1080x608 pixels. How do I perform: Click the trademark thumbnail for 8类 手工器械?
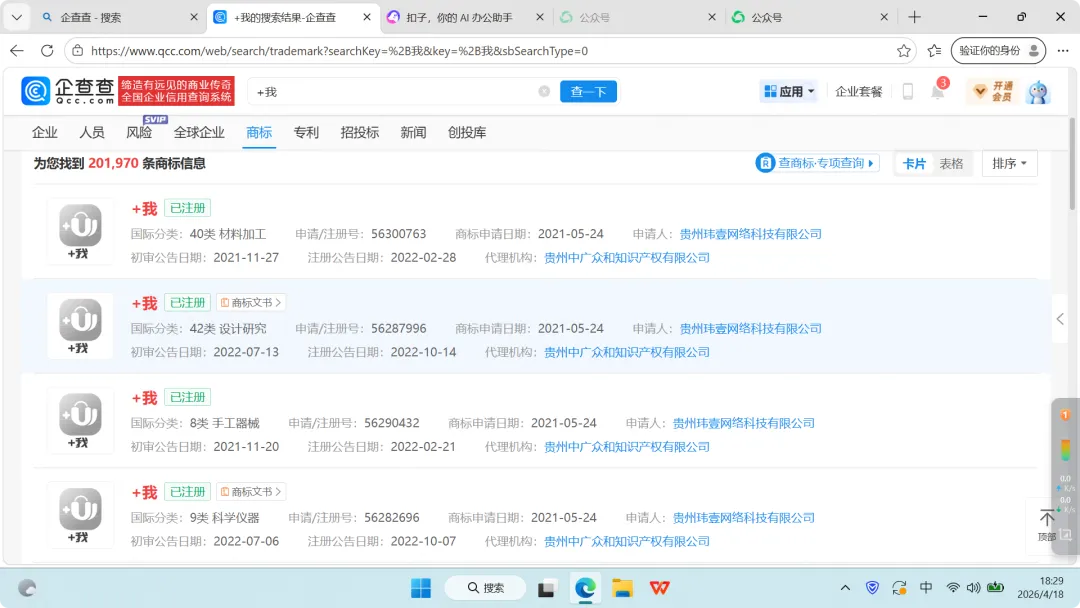pyautogui.click(x=80, y=420)
